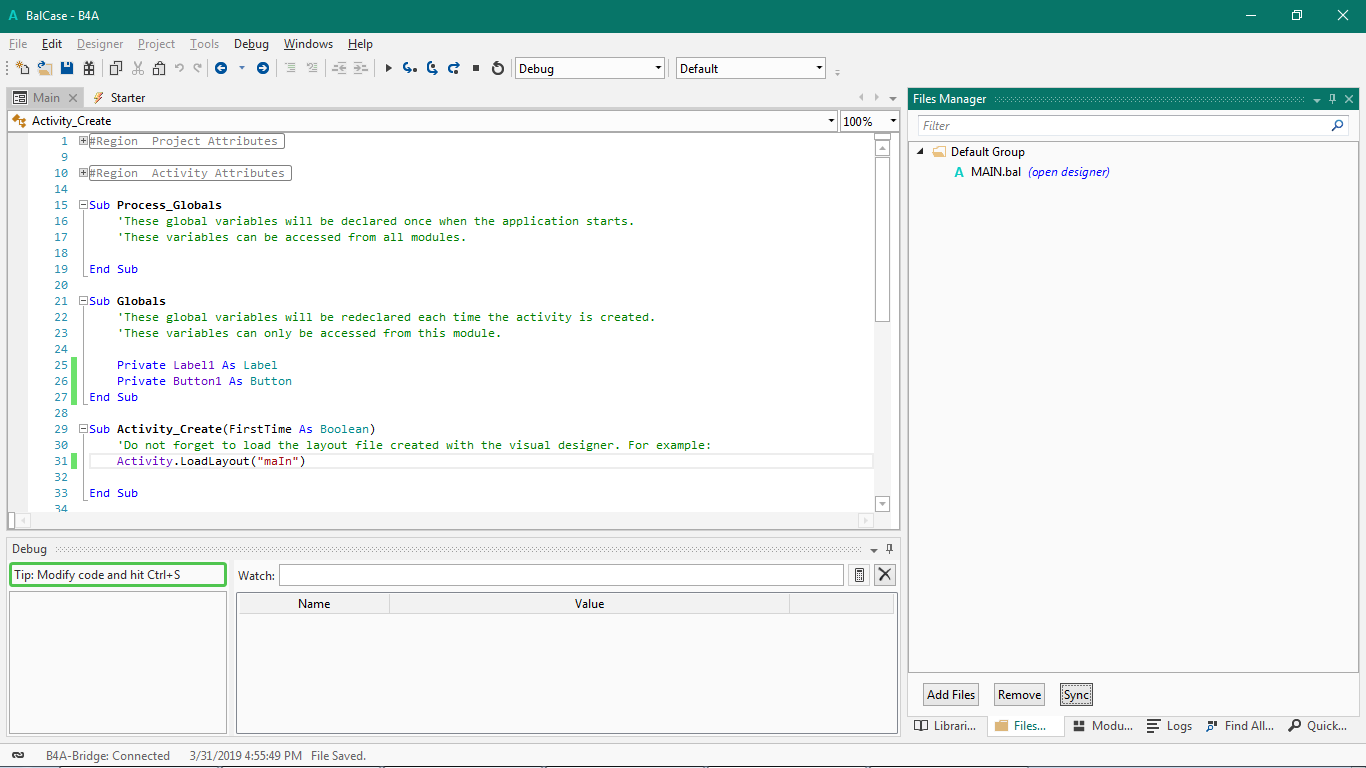Viewport: 1366px width, 768px height.
Task: Collapse Sub Activity_Create
Action: (x=84, y=429)
